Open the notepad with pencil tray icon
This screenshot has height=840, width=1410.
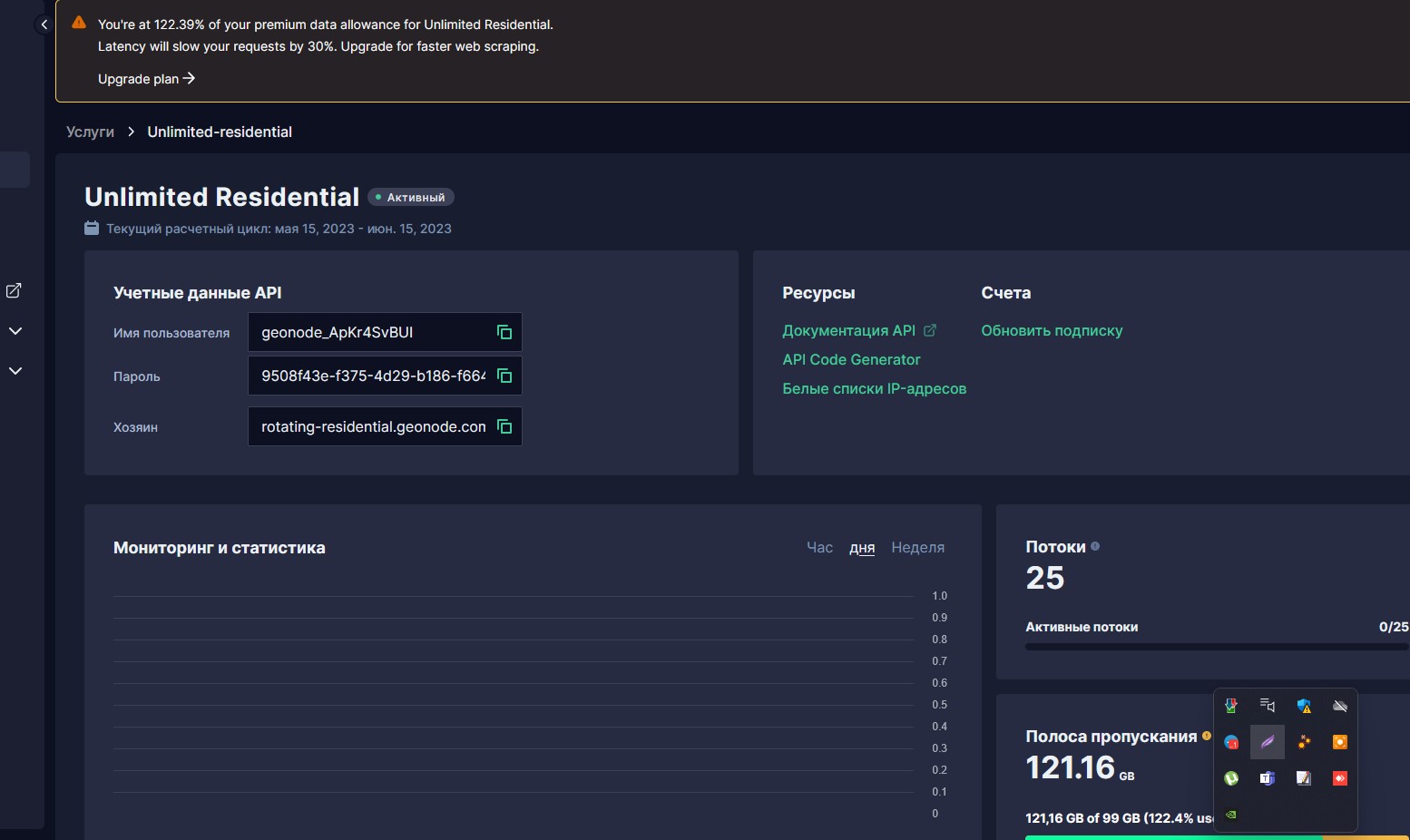[1304, 778]
